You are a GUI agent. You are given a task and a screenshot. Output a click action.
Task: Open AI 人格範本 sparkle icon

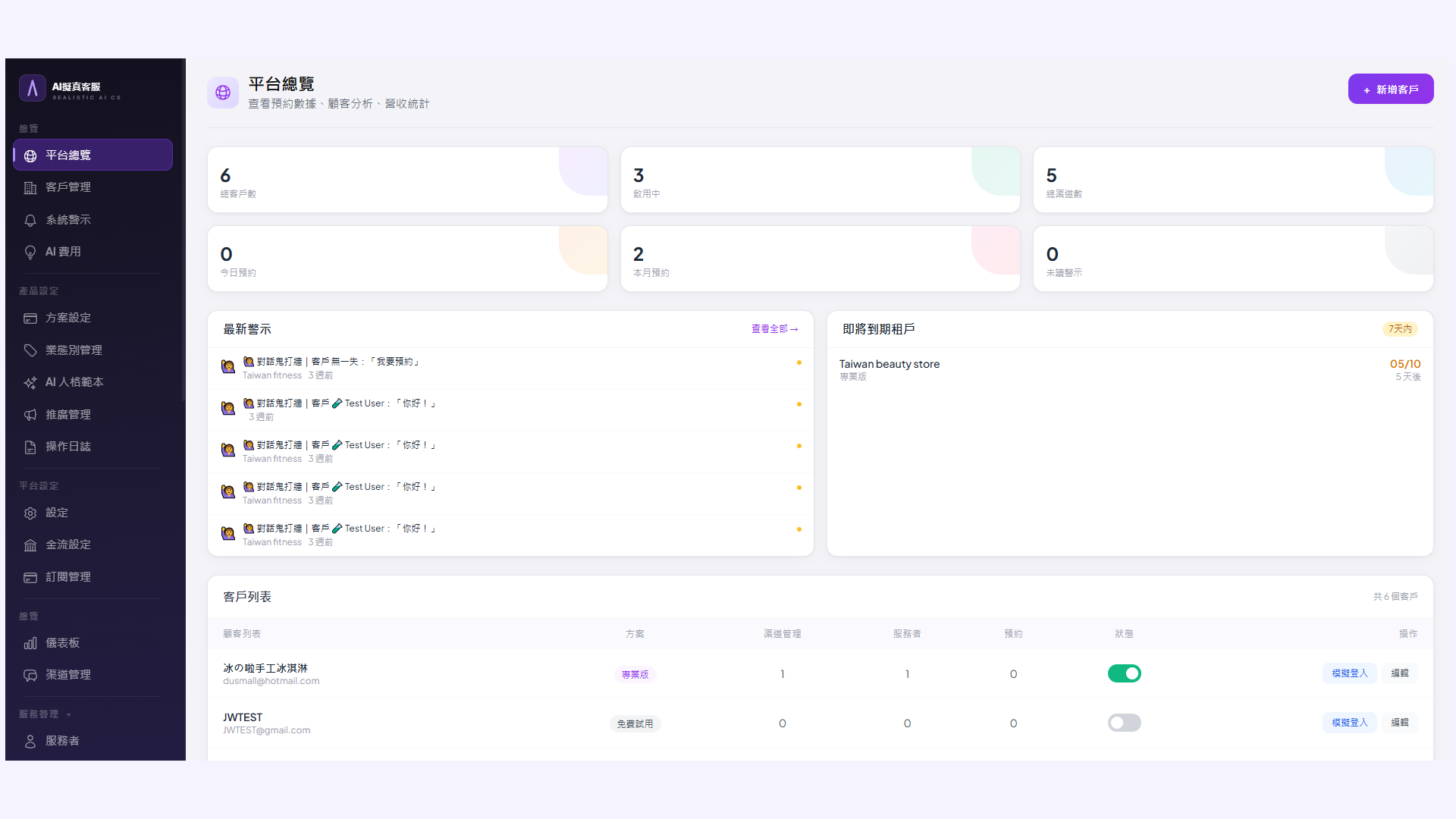pos(30,382)
